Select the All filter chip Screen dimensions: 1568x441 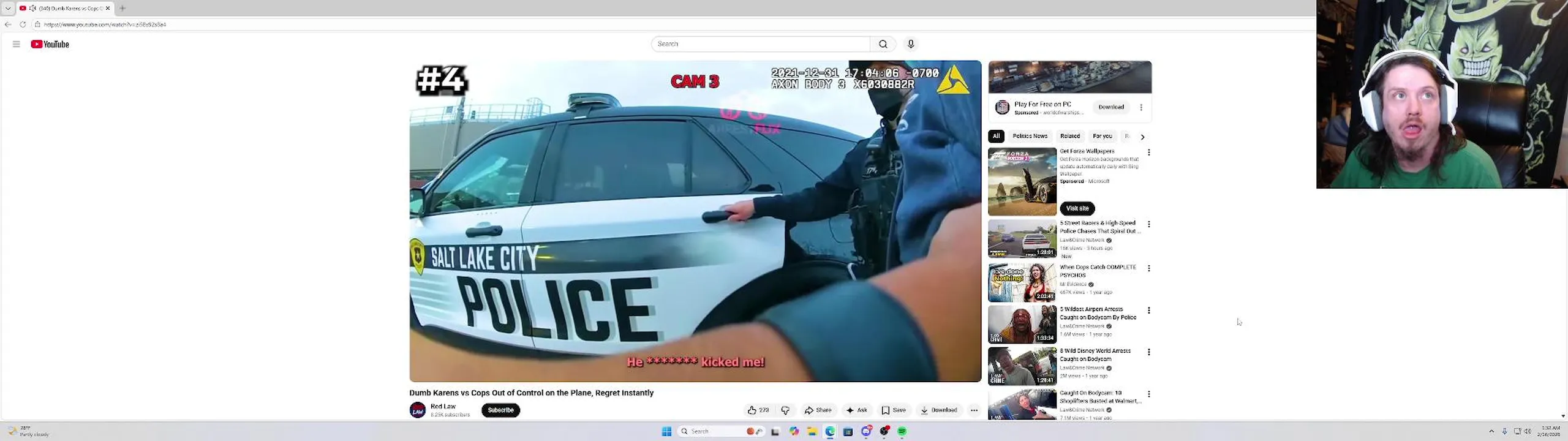pos(996,136)
